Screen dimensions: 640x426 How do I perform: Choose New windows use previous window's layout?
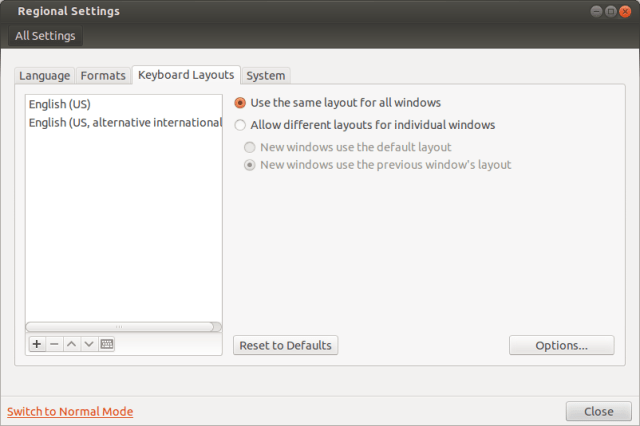(x=250, y=165)
